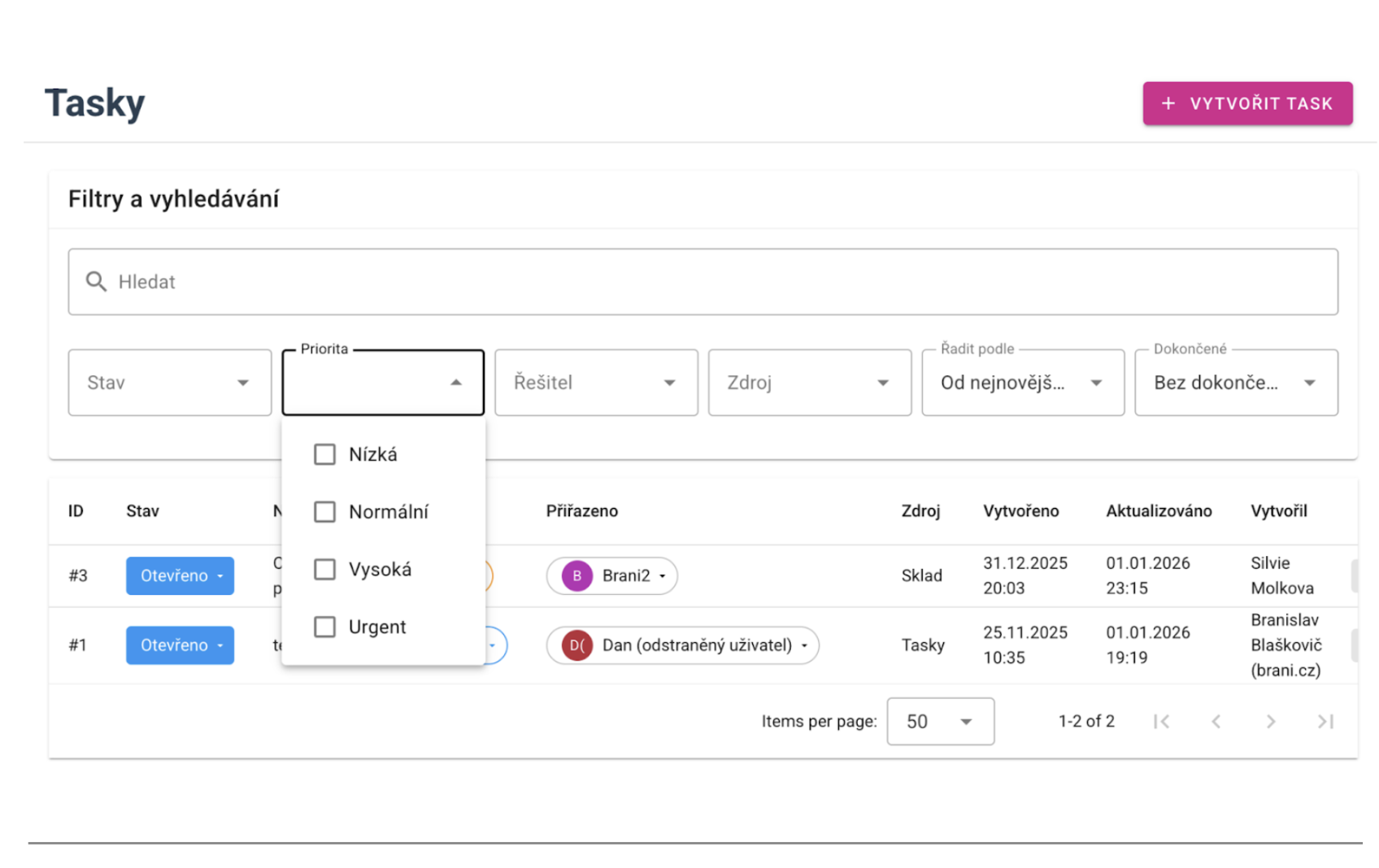The width and height of the screenshot is (1379, 868).
Task: Click updated date 01.01.2026 19:19
Action: 1148,645
